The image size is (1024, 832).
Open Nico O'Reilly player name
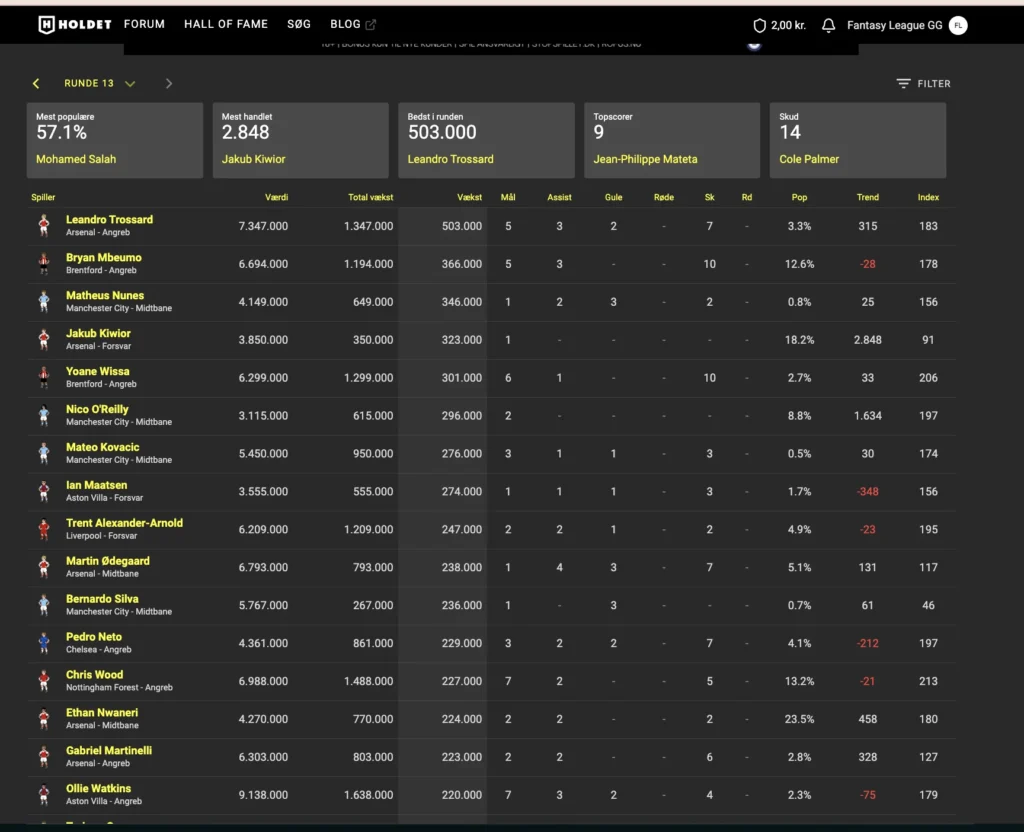pos(97,409)
